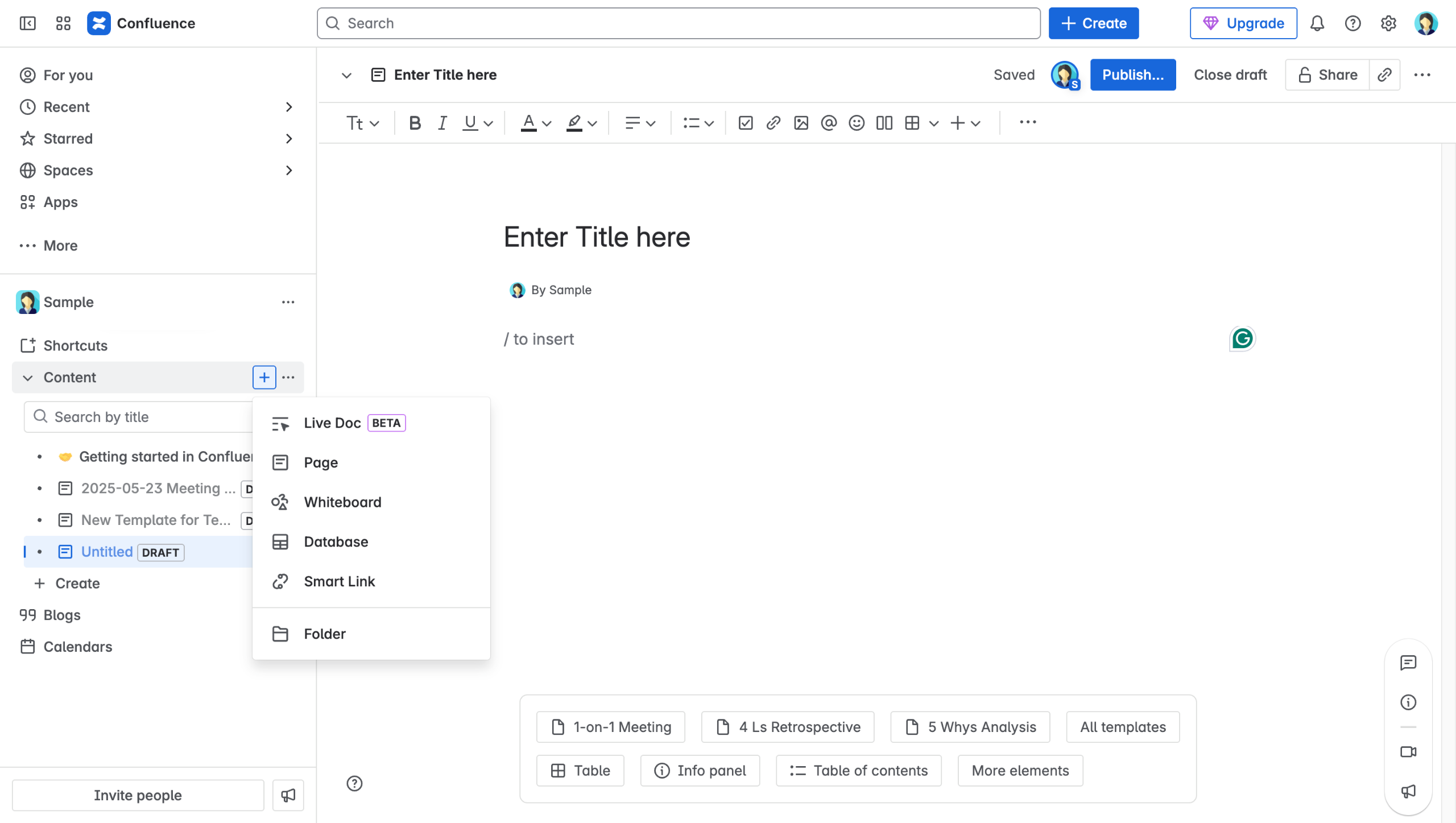Open All templates
This screenshot has height=823, width=1456.
1123,727
